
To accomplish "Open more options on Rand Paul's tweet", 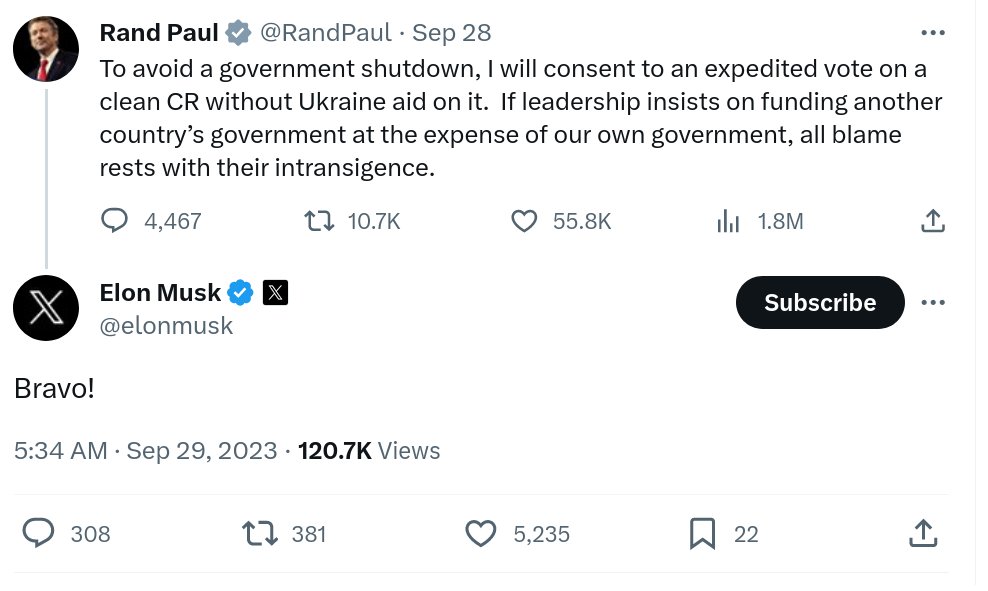I will pos(932,33).
